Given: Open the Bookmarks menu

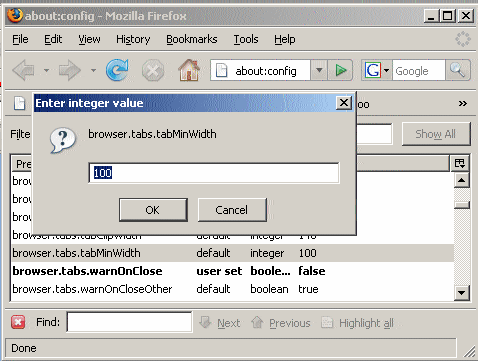Looking at the screenshot, I should pyautogui.click(x=192, y=39).
